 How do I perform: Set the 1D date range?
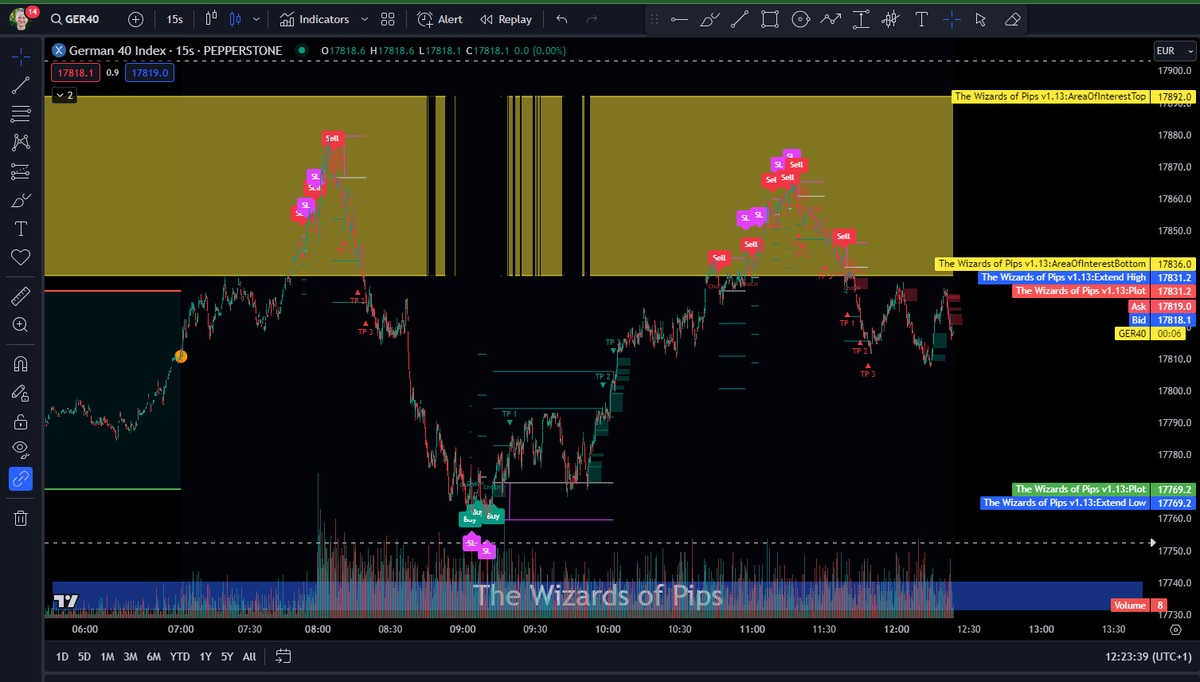pos(62,657)
